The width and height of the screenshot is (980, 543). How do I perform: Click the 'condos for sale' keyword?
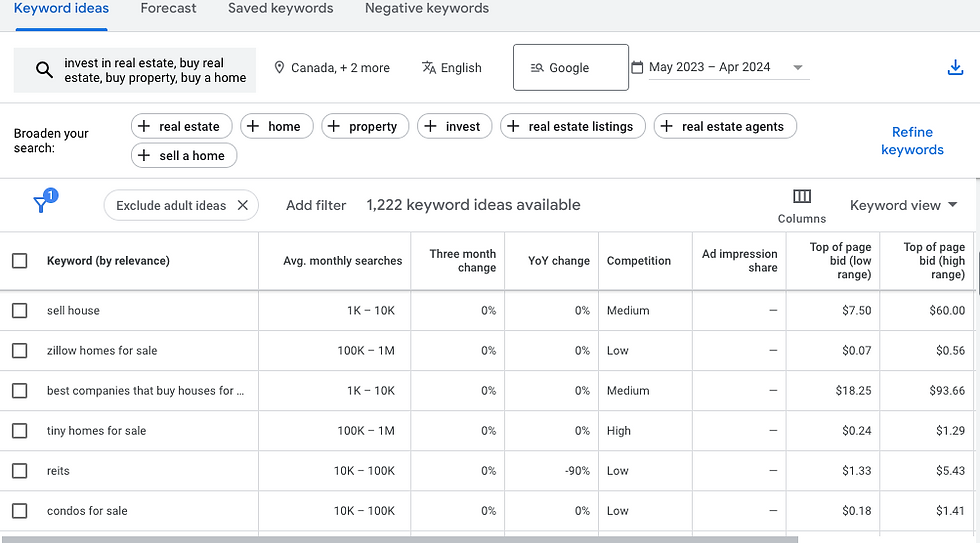point(87,511)
